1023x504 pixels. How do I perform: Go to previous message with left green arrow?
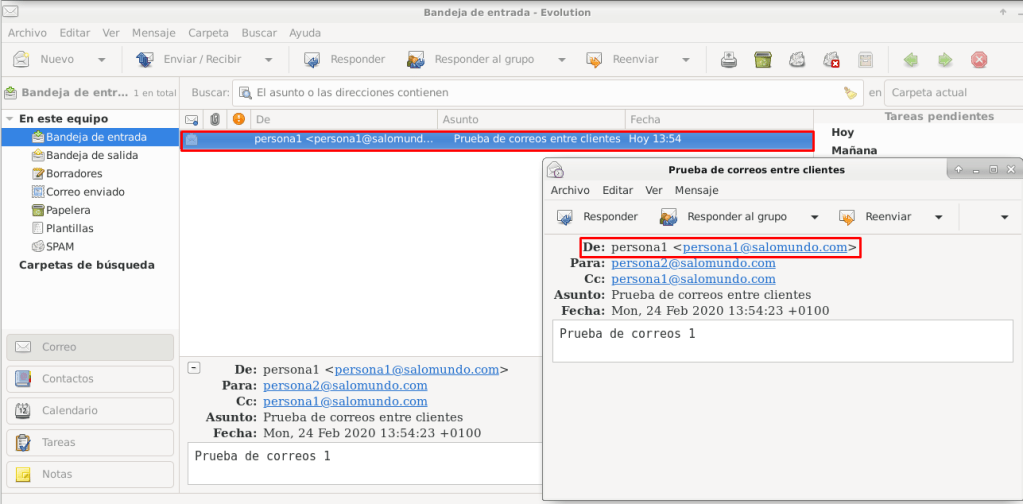911,60
